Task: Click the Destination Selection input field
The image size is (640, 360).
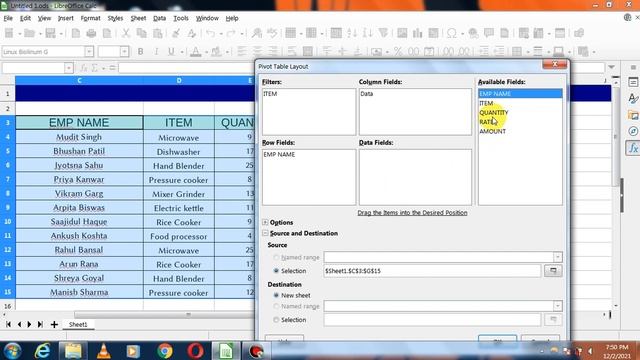Action: click(432, 320)
